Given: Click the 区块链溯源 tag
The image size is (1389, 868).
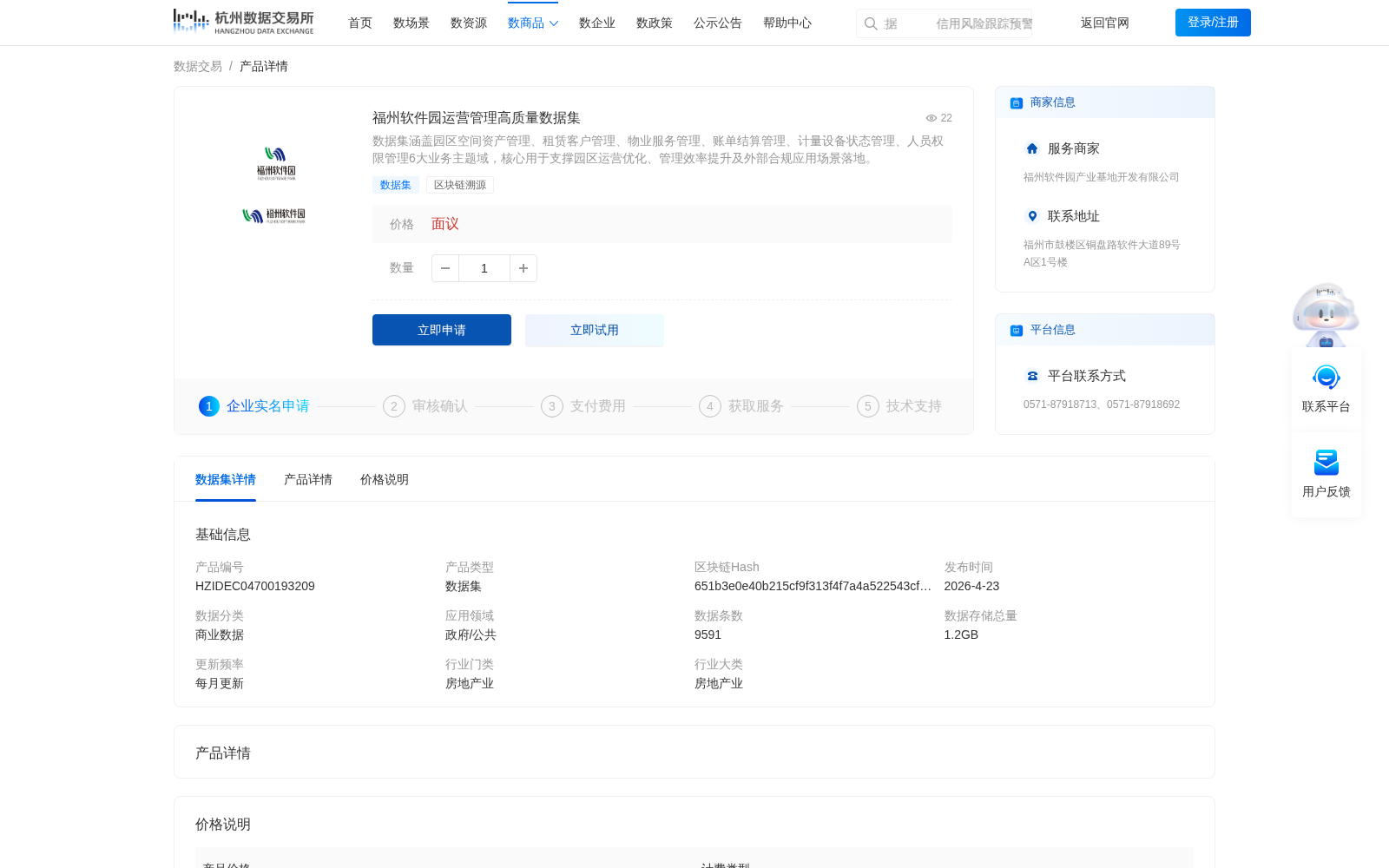Looking at the screenshot, I should tap(460, 185).
